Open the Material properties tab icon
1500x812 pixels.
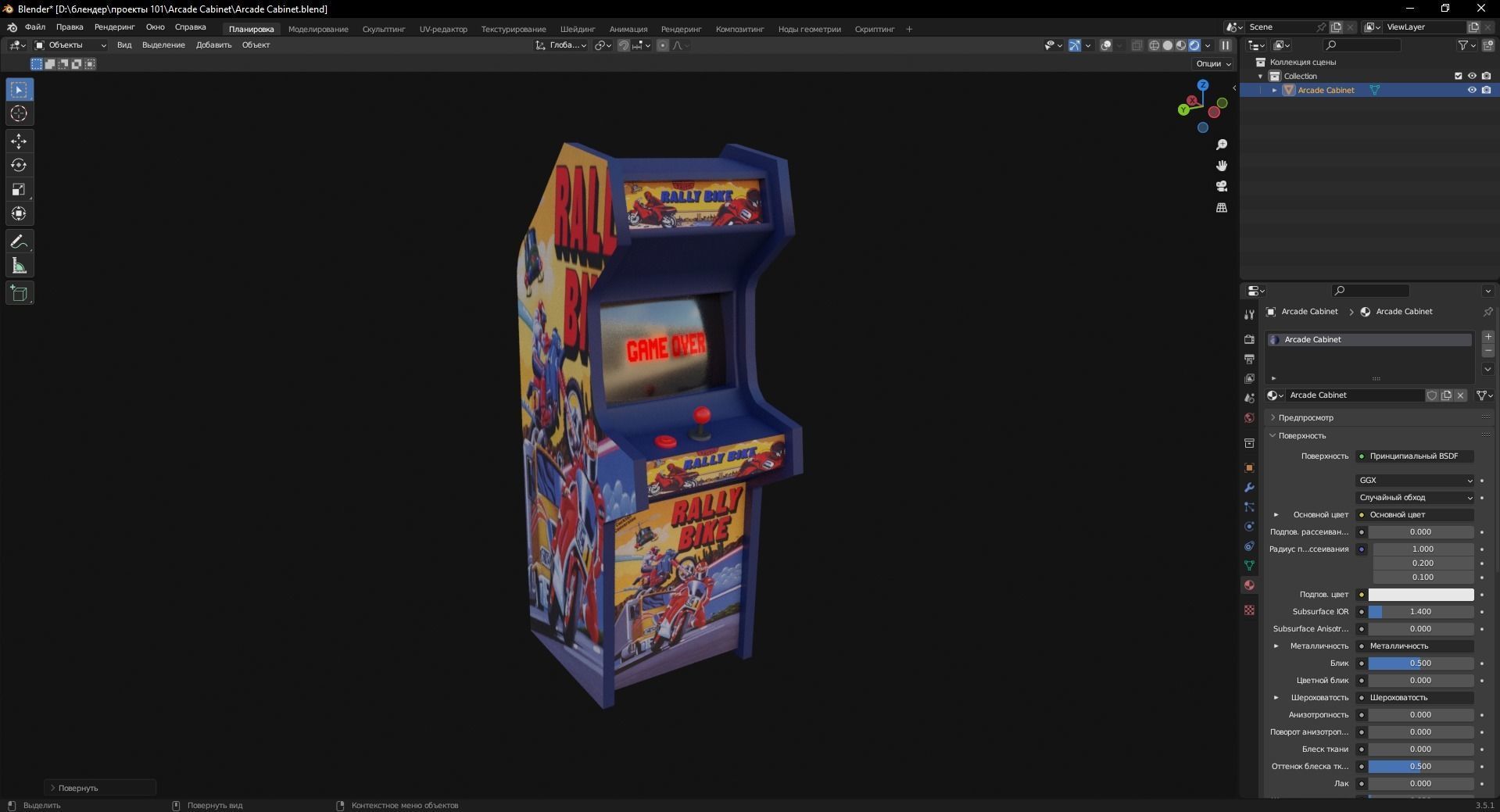click(x=1249, y=585)
